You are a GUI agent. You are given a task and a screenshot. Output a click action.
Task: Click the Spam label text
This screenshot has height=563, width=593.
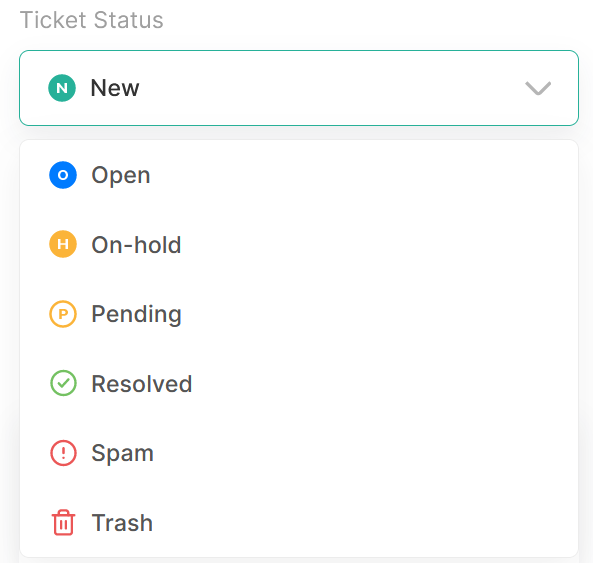pyautogui.click(x=123, y=453)
